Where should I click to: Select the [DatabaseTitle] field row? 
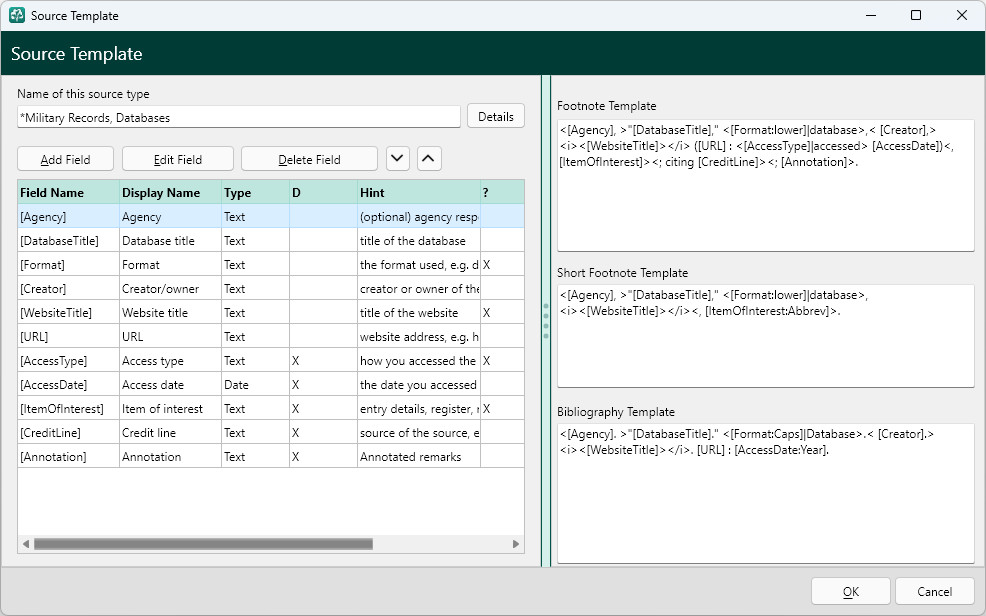[x=271, y=240]
